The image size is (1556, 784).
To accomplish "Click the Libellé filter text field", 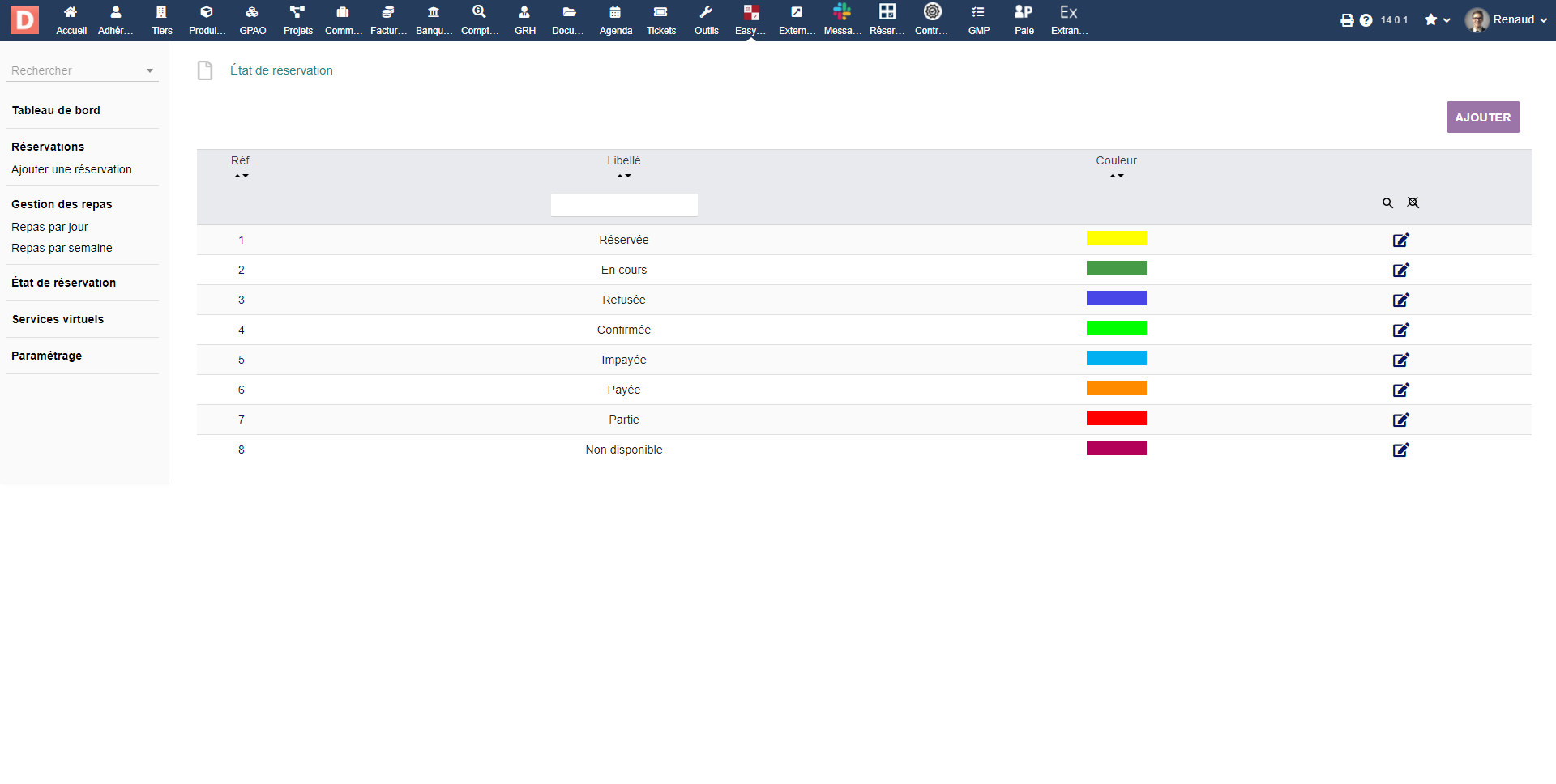I will [x=623, y=204].
